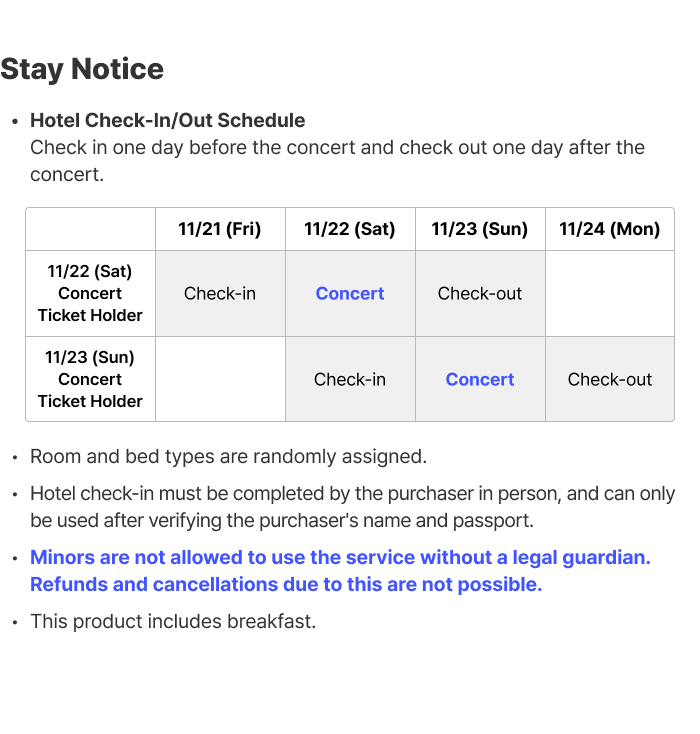Viewport: 700px width, 734px height.
Task: Select the Hotel Check-In/Out Schedule heading
Action: pyautogui.click(x=168, y=120)
